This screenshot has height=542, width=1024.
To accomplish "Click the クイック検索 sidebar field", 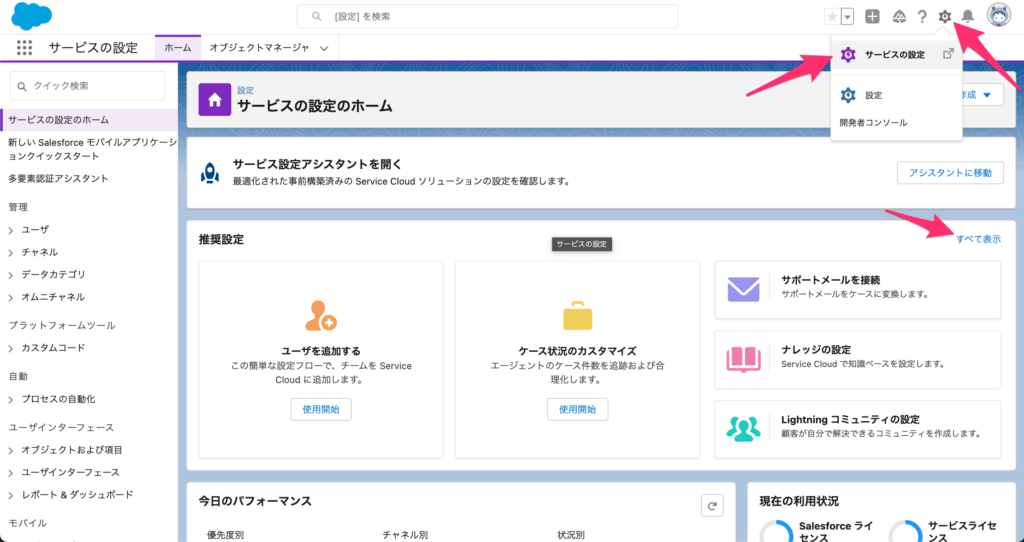I will coord(88,86).
